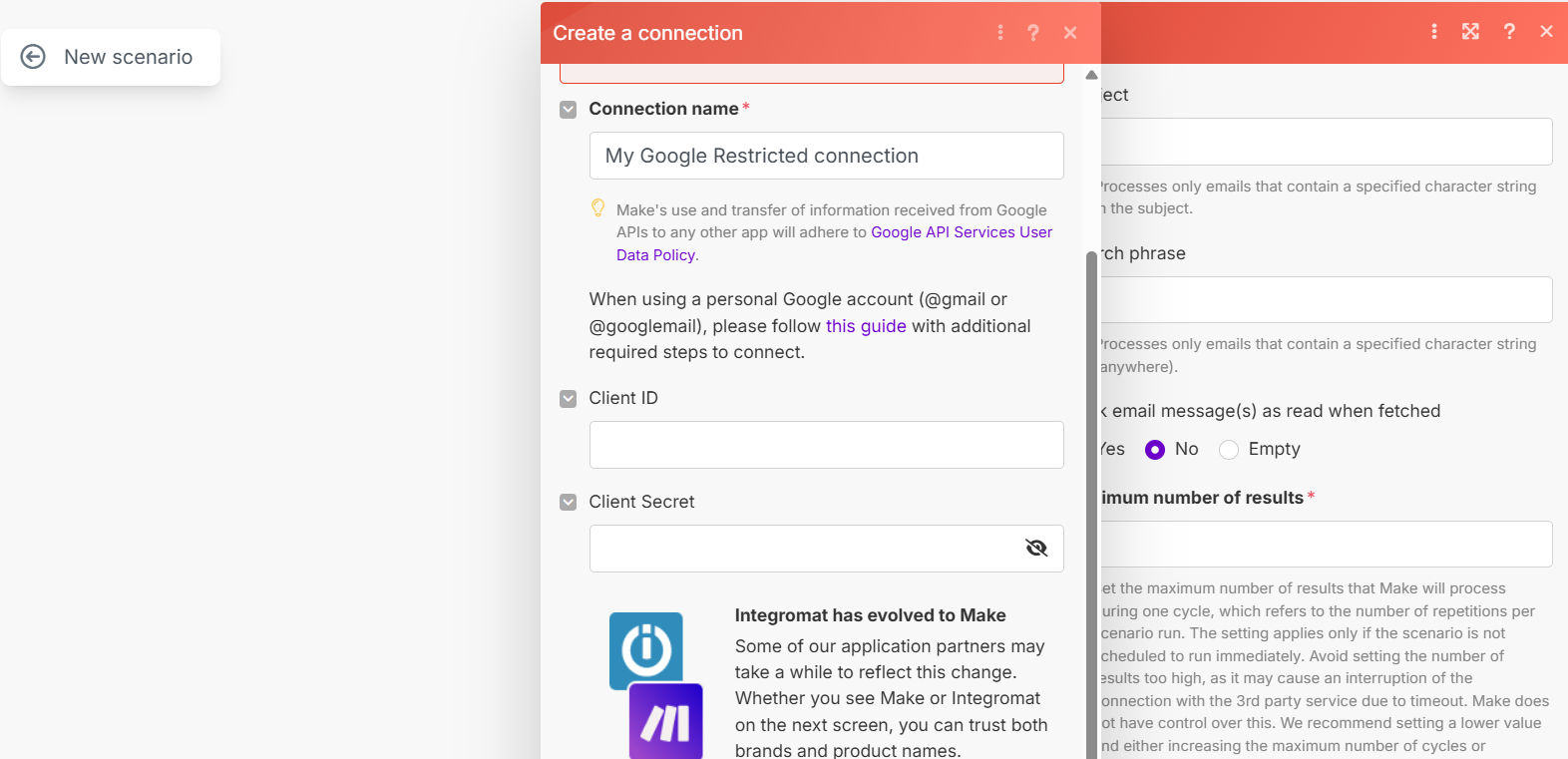Toggle Client Secret visibility eye icon
This screenshot has width=1568, height=759.
pos(1036,548)
